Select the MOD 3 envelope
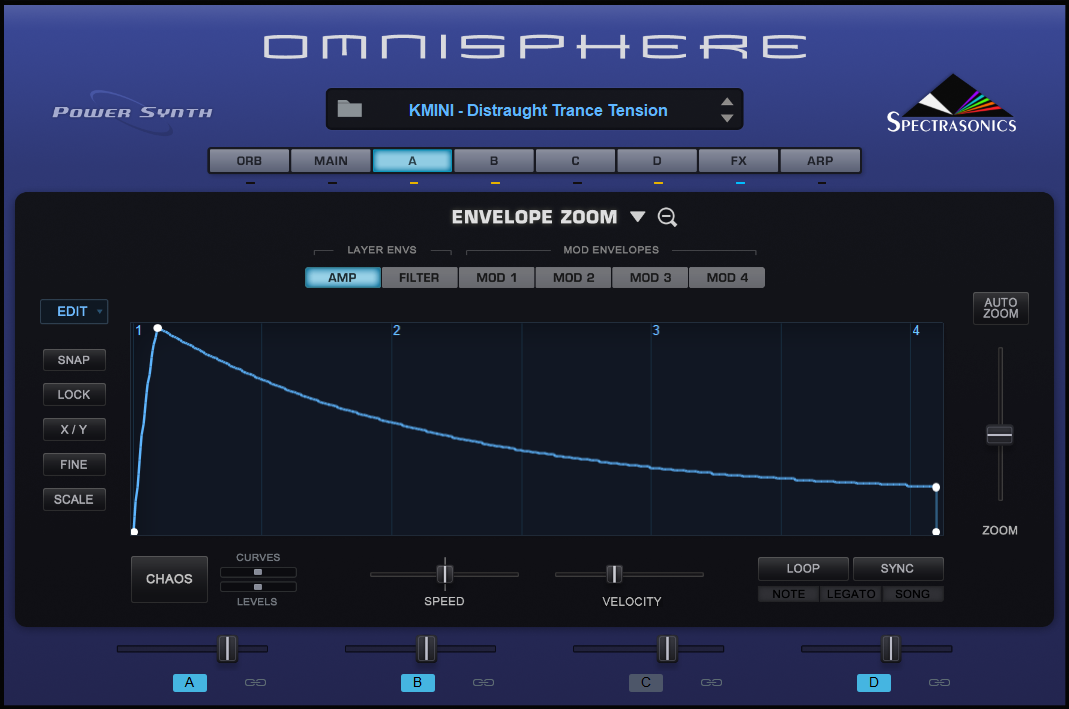Viewport: 1069px width, 709px height. [650, 277]
